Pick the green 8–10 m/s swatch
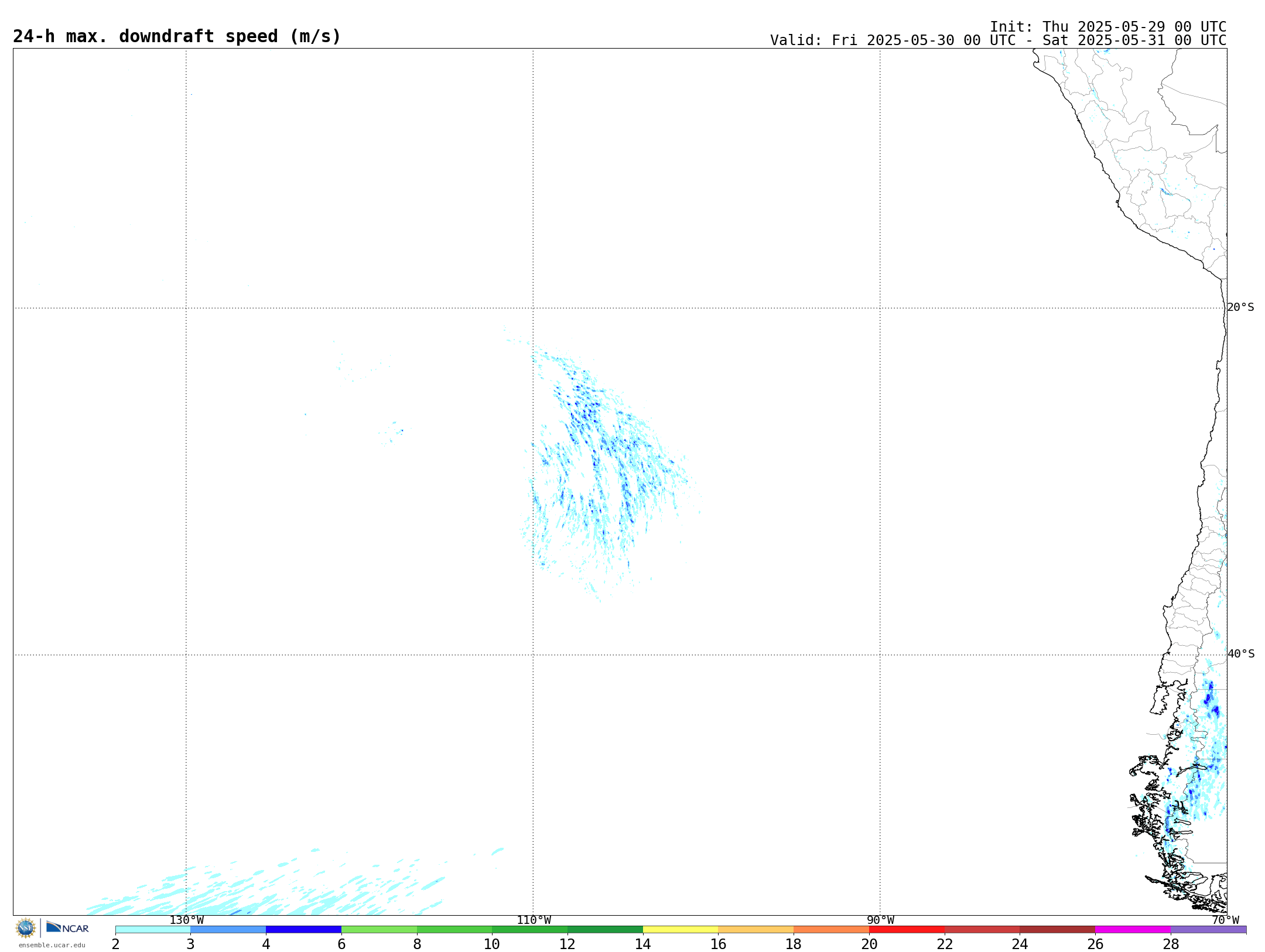The height and width of the screenshot is (952, 1265). point(454,930)
